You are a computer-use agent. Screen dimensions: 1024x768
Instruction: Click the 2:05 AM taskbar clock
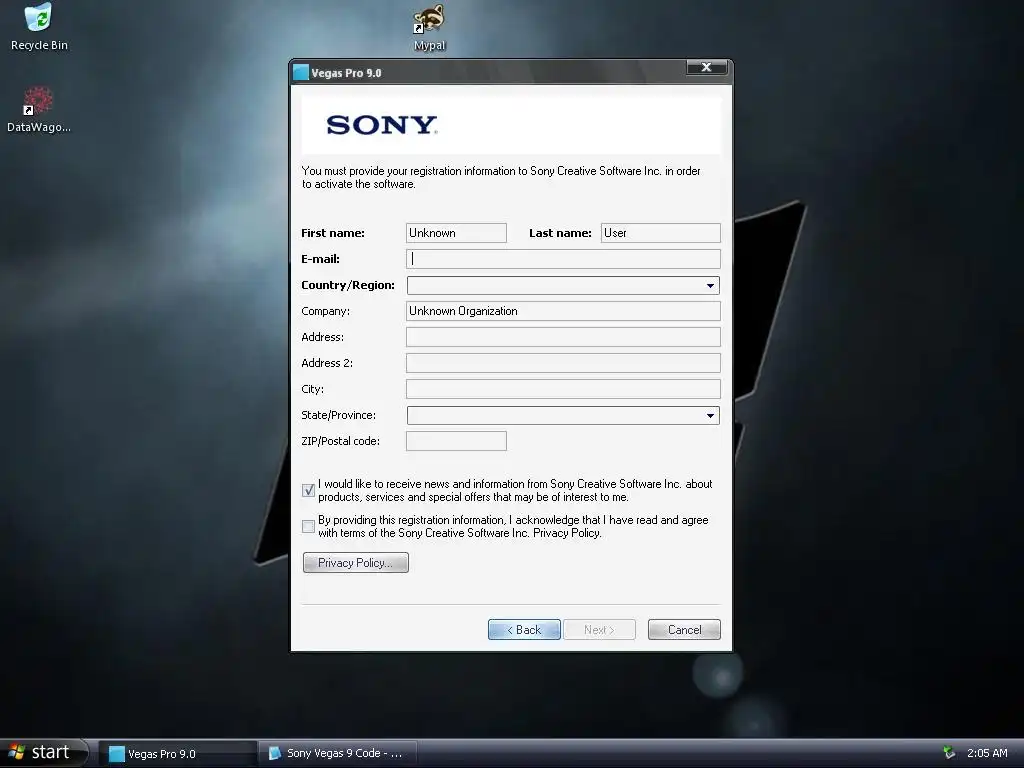click(x=987, y=753)
